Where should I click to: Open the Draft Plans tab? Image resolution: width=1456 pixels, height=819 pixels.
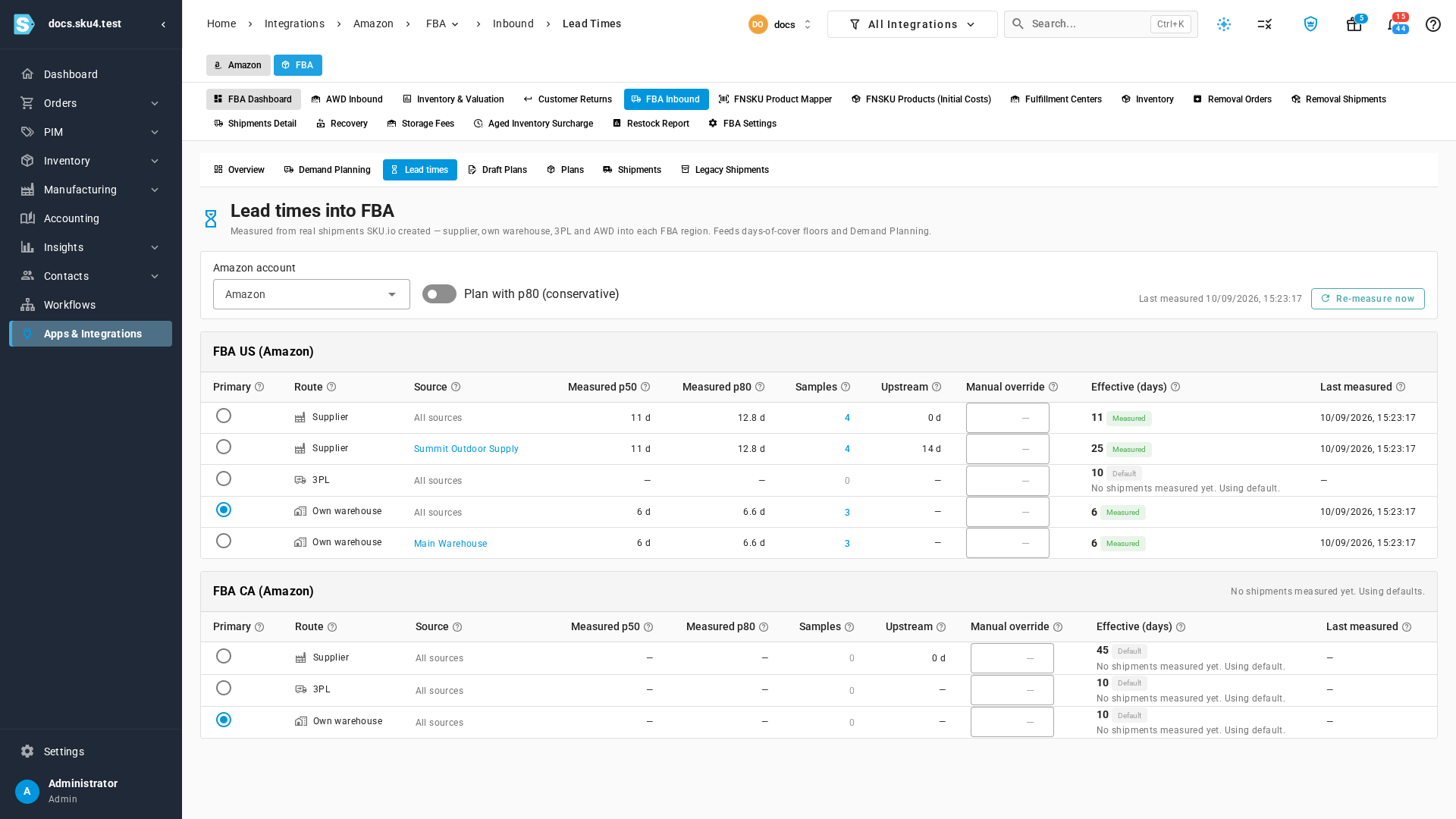click(x=497, y=170)
